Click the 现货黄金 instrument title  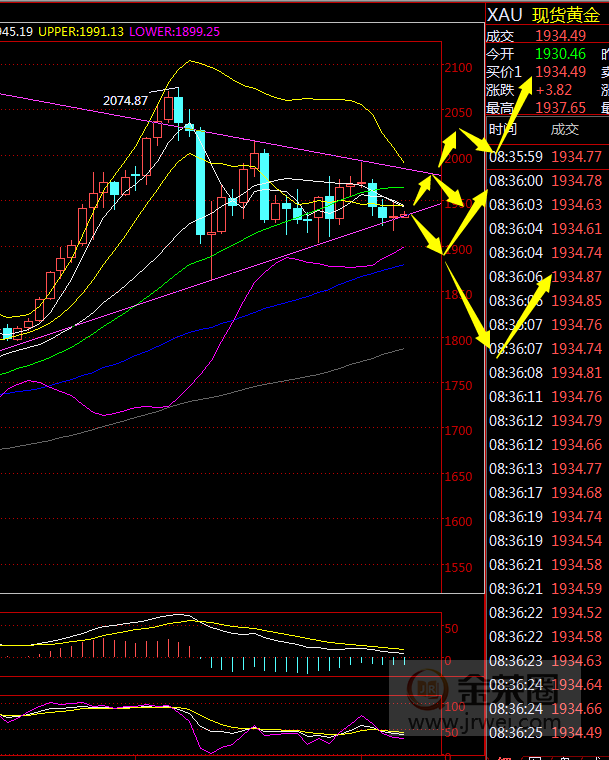569,15
